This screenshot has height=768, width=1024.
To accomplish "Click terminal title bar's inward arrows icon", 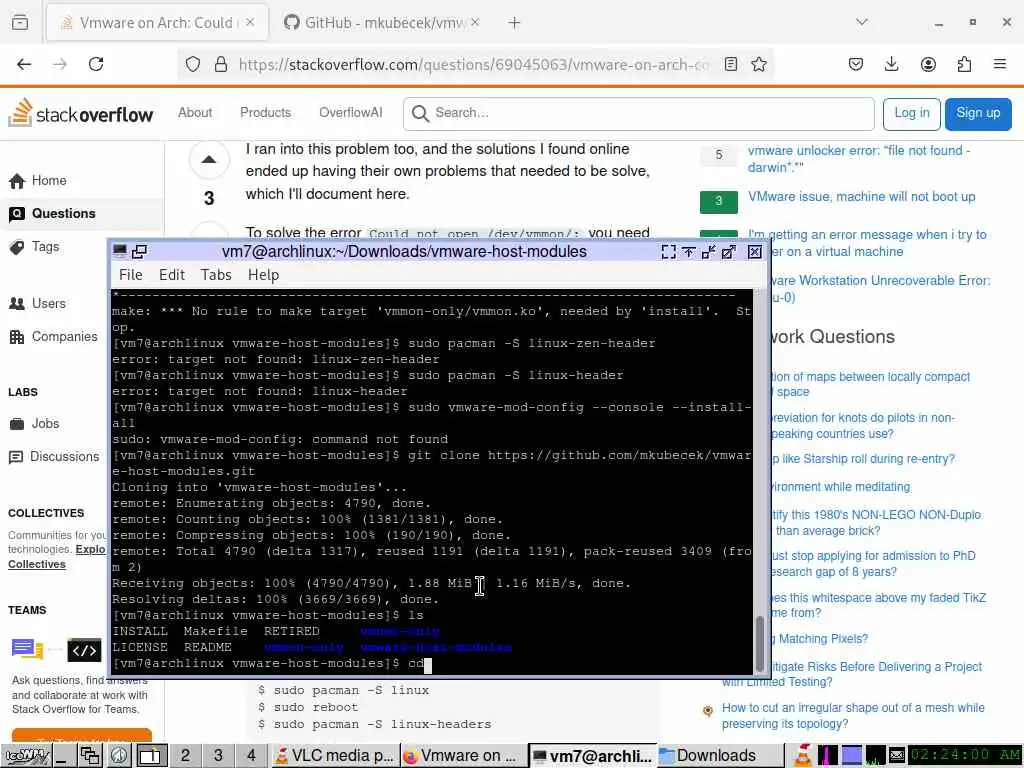I will (x=709, y=251).
